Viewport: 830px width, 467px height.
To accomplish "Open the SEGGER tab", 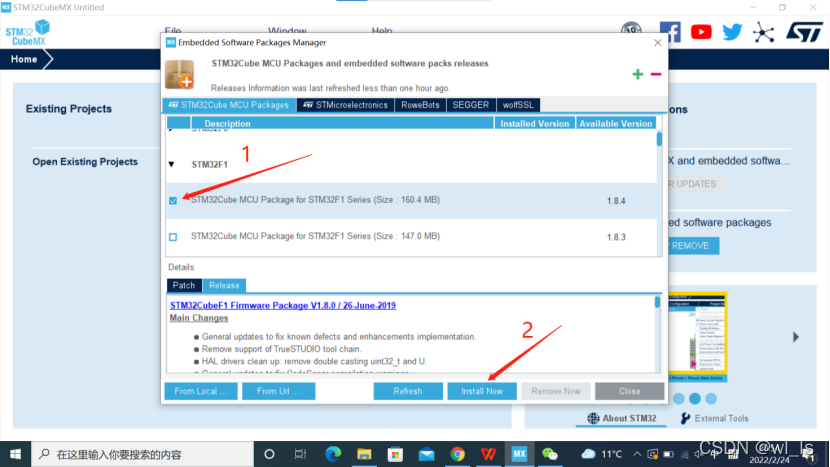I will click(471, 105).
